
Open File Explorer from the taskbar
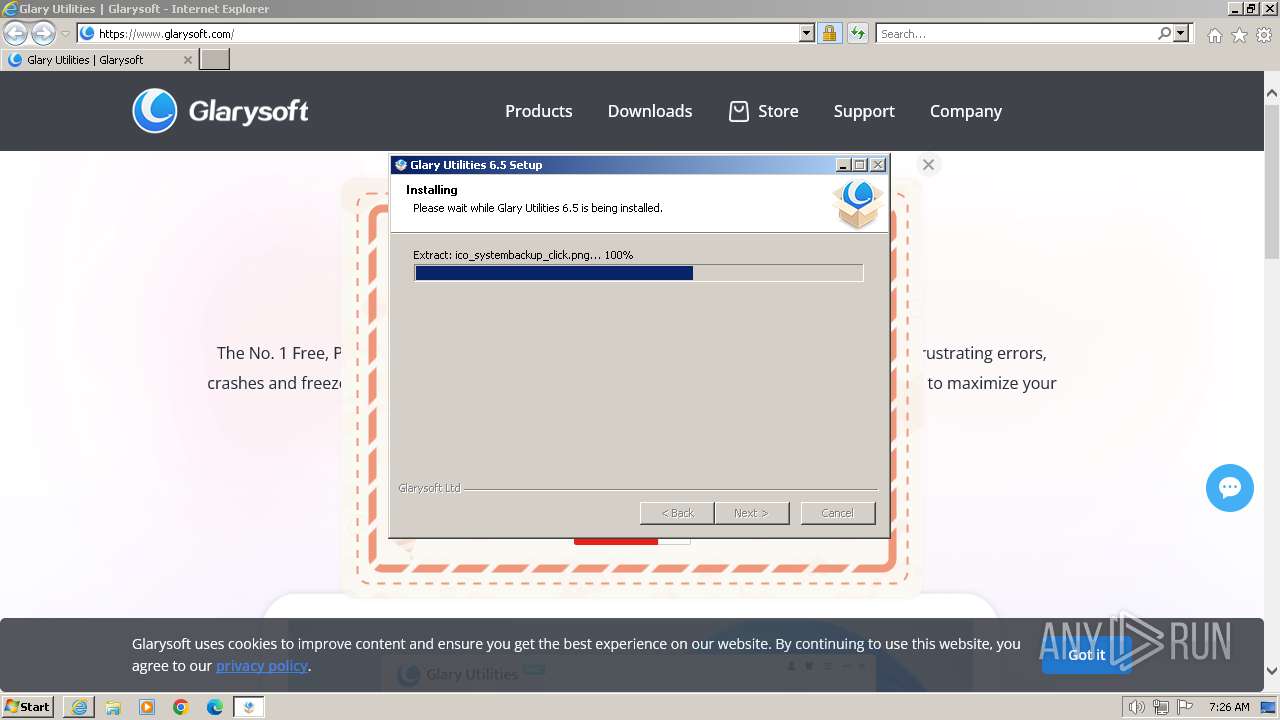click(x=113, y=707)
